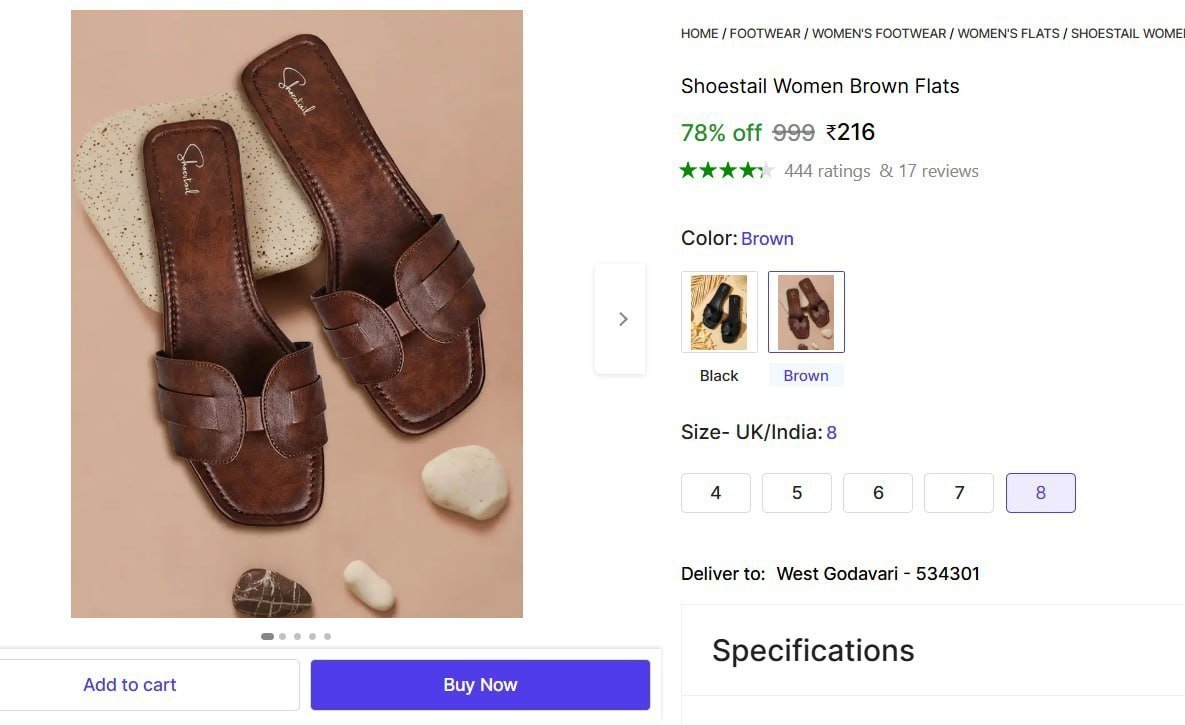View the 444 ratings link
The width and height of the screenshot is (1185, 725).
827,171
